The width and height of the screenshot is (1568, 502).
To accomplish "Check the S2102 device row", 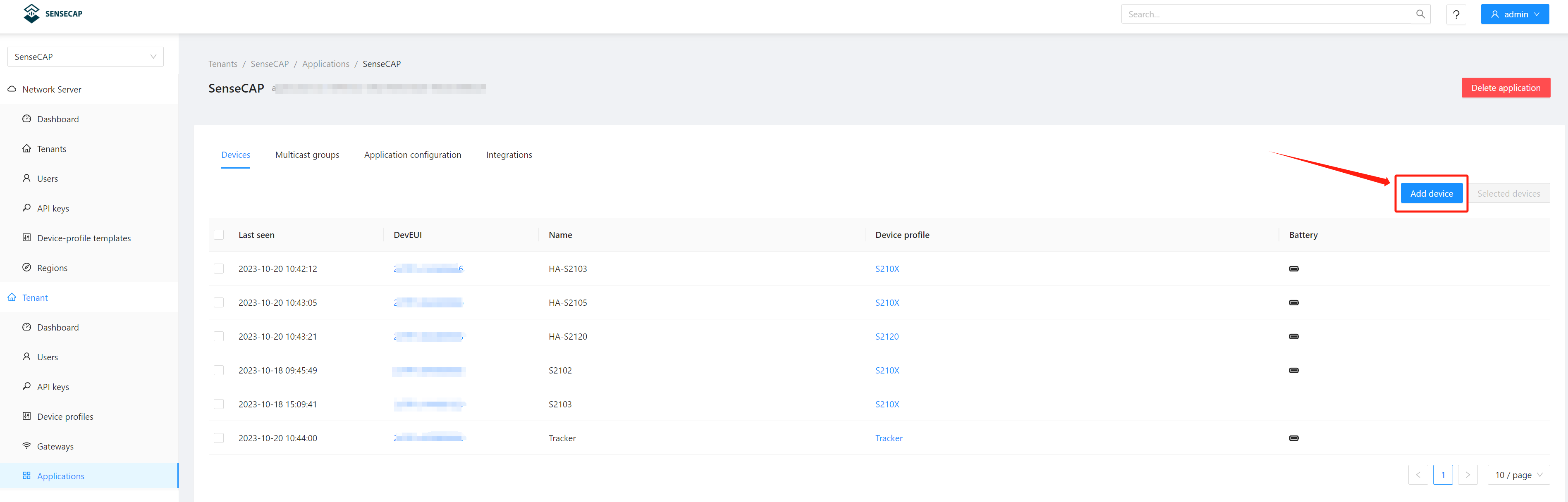I will point(219,371).
